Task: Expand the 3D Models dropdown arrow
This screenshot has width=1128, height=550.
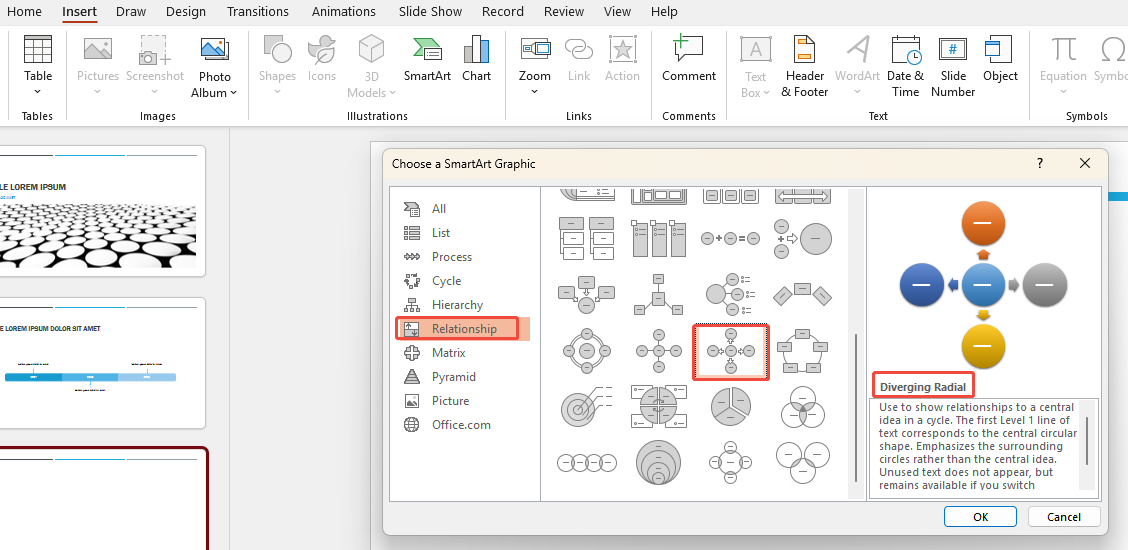Action: 393,93
